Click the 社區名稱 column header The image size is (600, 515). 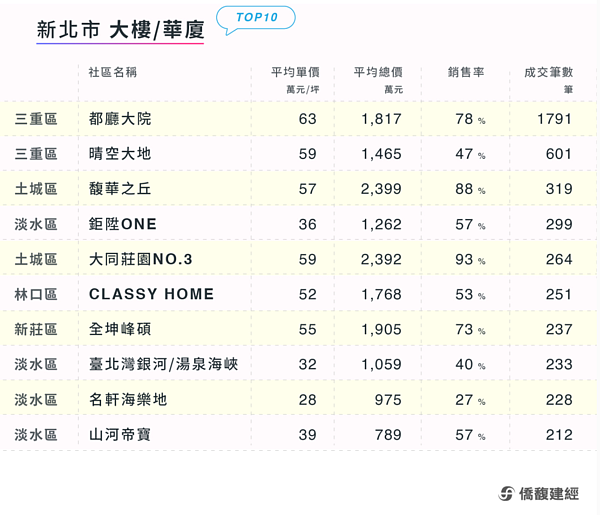112,72
